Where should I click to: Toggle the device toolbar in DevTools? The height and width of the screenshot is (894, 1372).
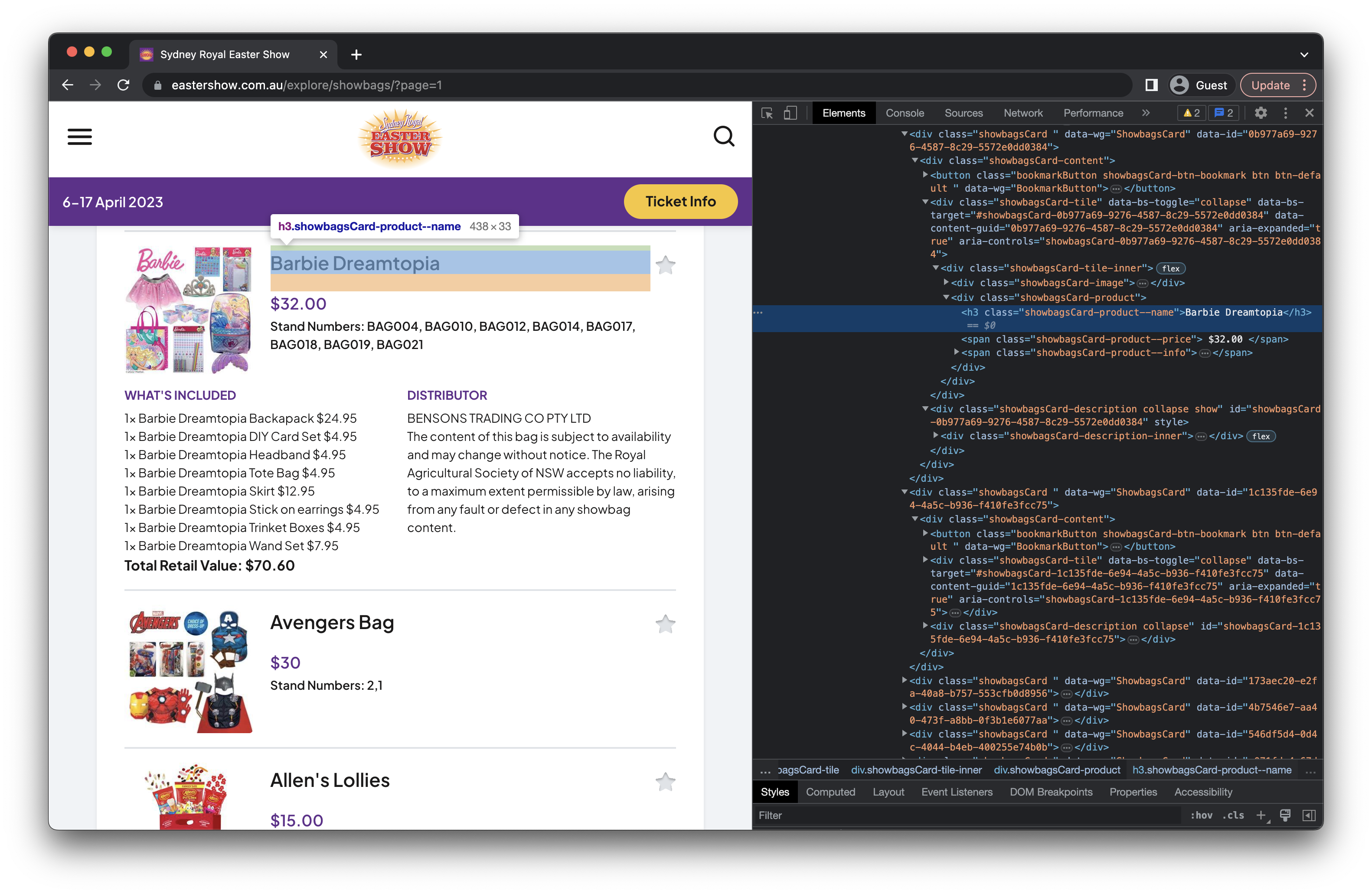pyautogui.click(x=791, y=113)
